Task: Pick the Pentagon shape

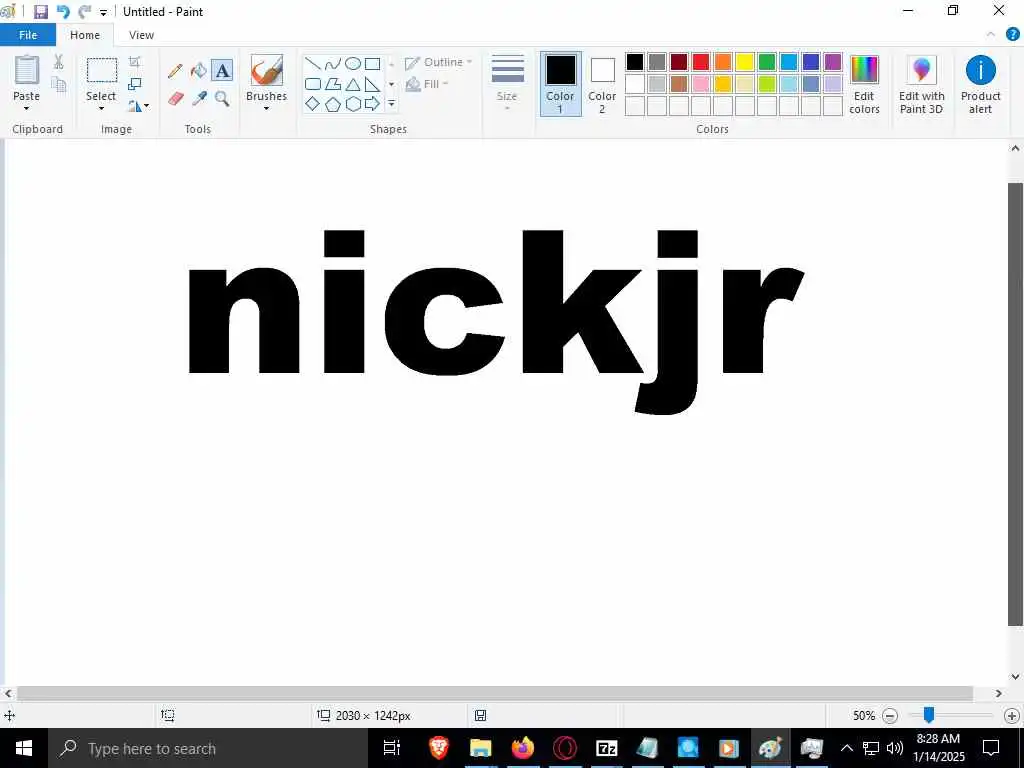Action: pyautogui.click(x=333, y=104)
